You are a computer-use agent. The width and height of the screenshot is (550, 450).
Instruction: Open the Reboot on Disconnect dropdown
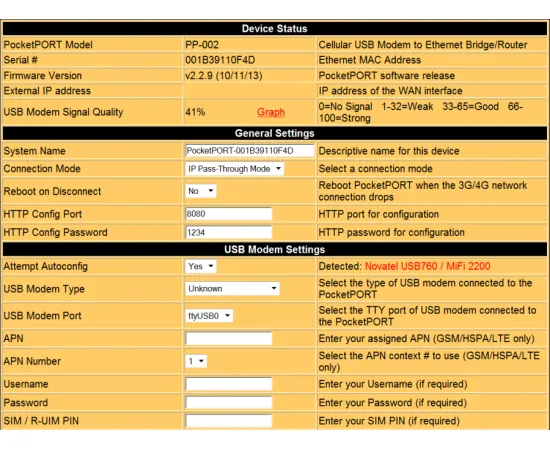point(201,191)
